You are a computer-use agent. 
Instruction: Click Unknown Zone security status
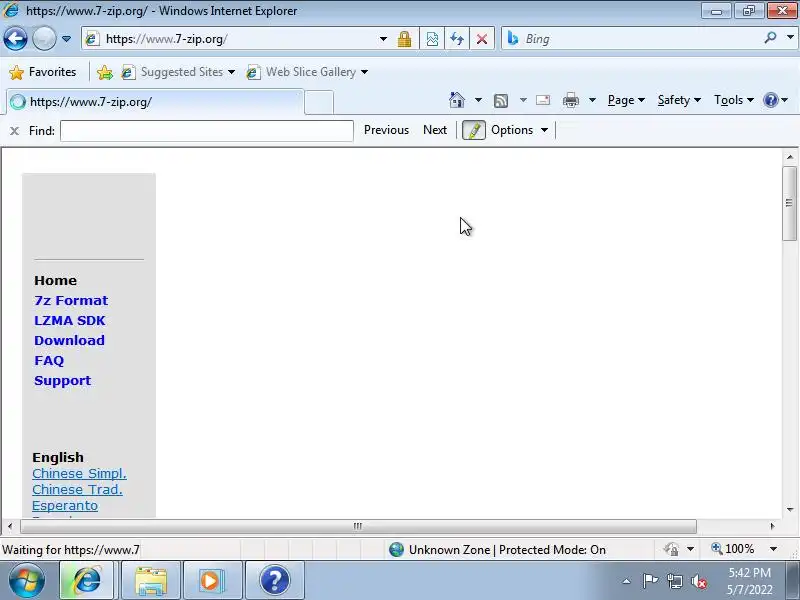[497, 549]
